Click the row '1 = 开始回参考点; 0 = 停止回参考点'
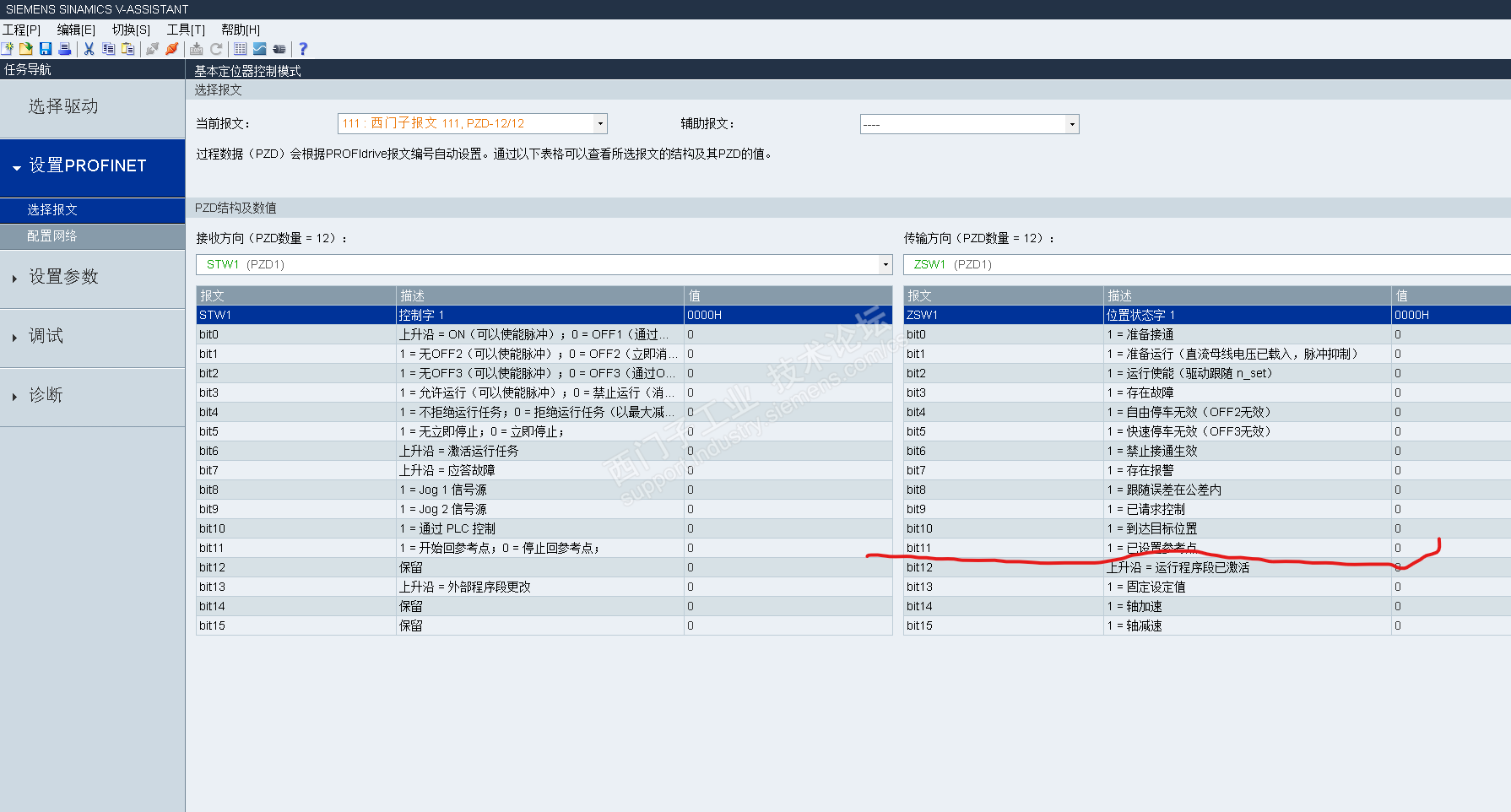The width and height of the screenshot is (1511, 812). (544, 548)
